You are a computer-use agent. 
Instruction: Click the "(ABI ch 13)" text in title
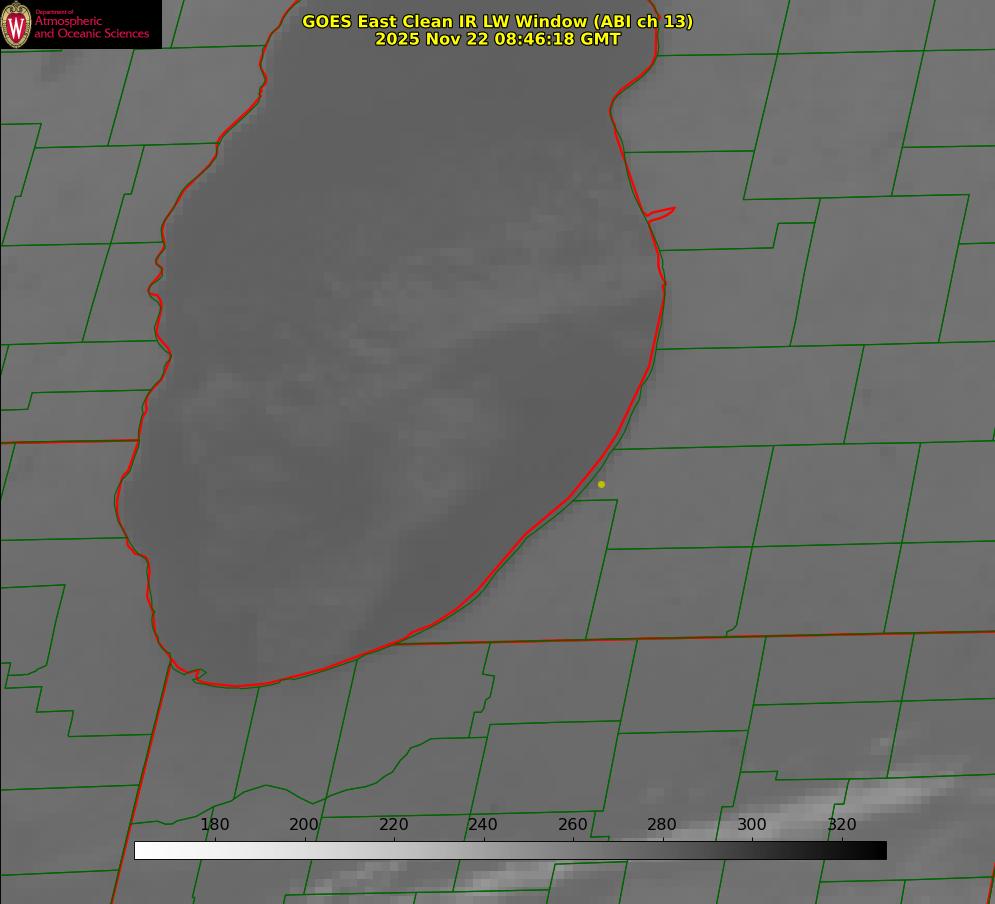point(643,21)
